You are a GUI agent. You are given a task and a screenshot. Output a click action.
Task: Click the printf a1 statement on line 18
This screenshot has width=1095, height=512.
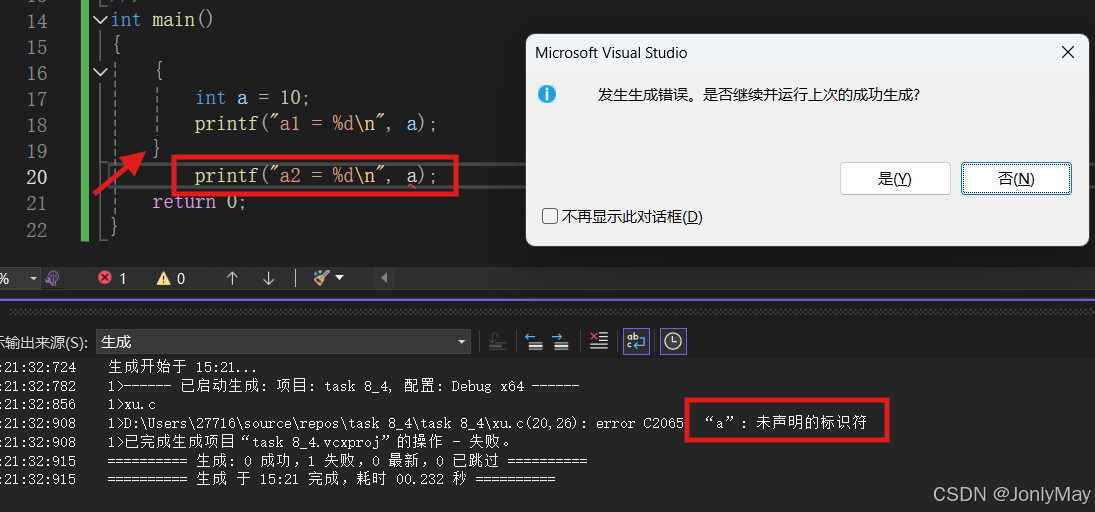point(316,124)
